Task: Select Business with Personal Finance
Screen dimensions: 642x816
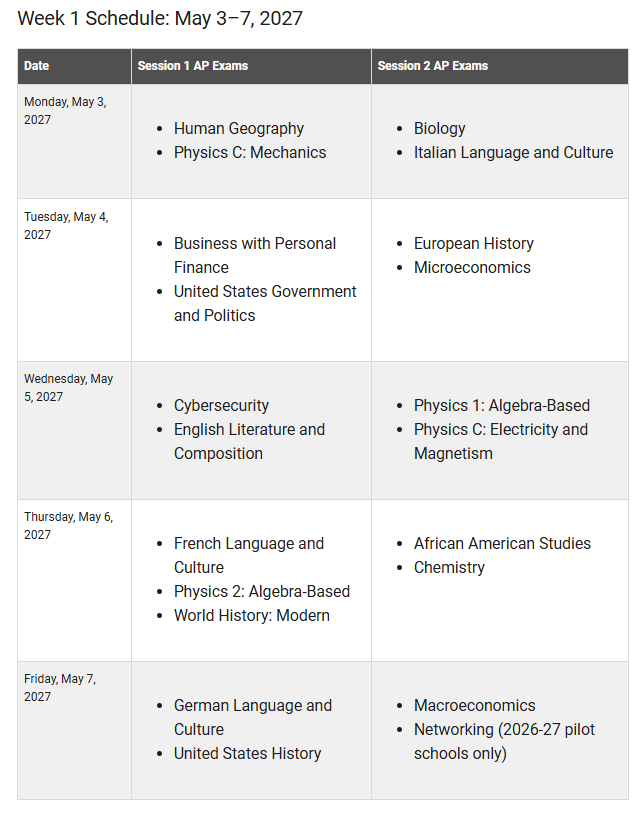Action: (255, 256)
